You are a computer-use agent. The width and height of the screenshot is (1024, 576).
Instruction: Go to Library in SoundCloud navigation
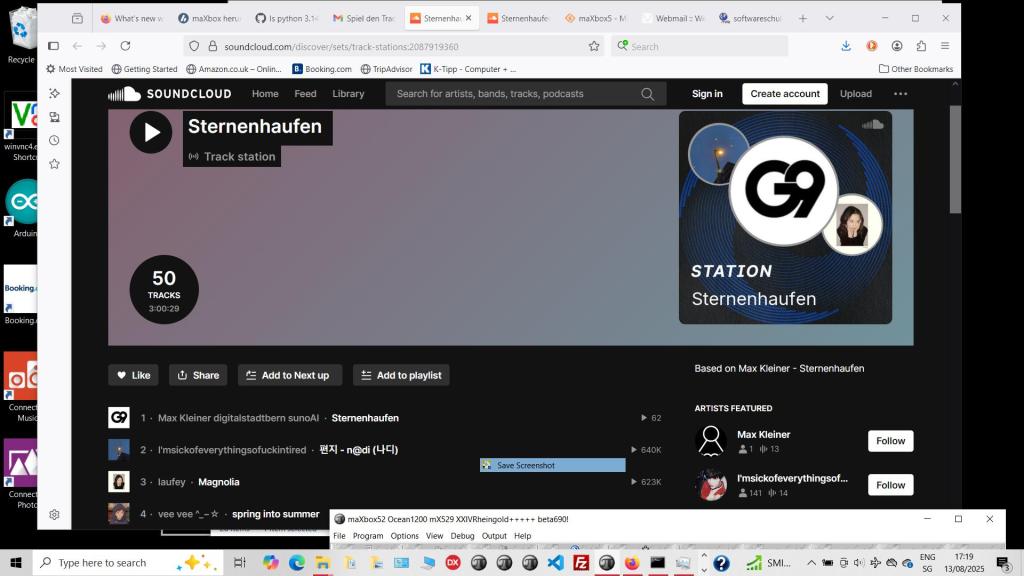(348, 94)
